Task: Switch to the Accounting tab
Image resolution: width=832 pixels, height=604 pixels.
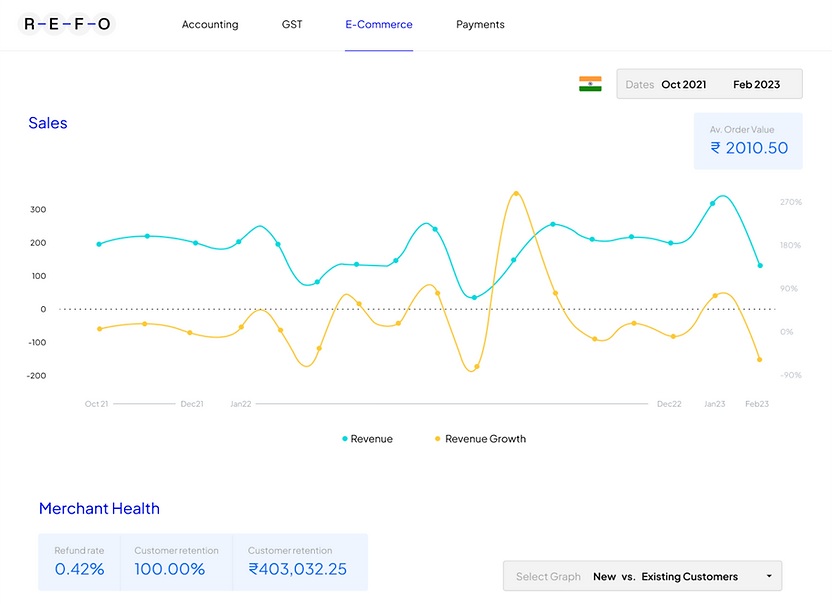Action: click(210, 24)
